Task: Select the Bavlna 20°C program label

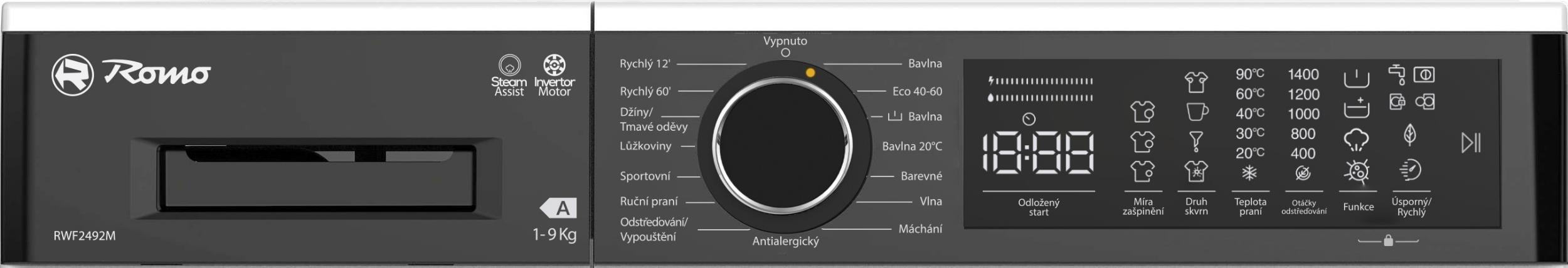Action: pyautogui.click(x=912, y=146)
